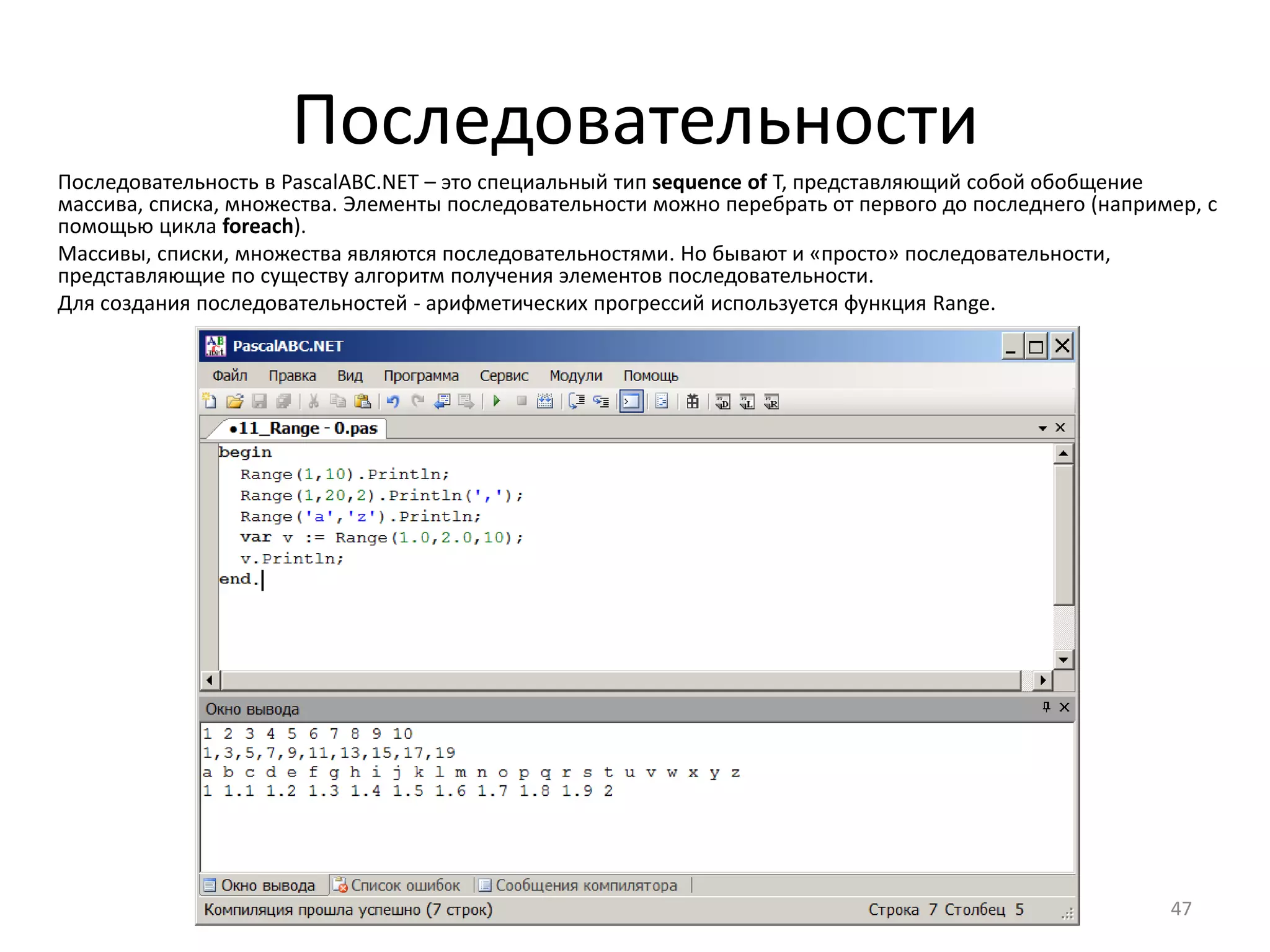Click the begin keyword in the editor
Screen dimensions: 1270x952
pyautogui.click(x=245, y=452)
